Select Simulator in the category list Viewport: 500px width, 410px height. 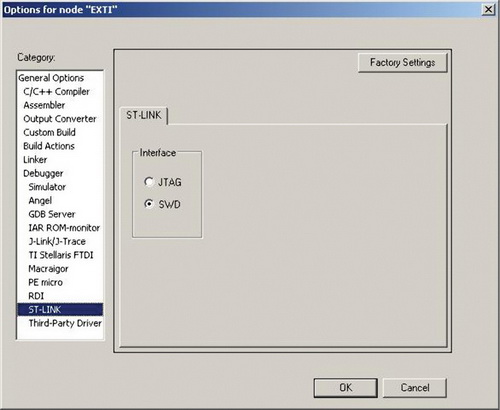pyautogui.click(x=47, y=187)
